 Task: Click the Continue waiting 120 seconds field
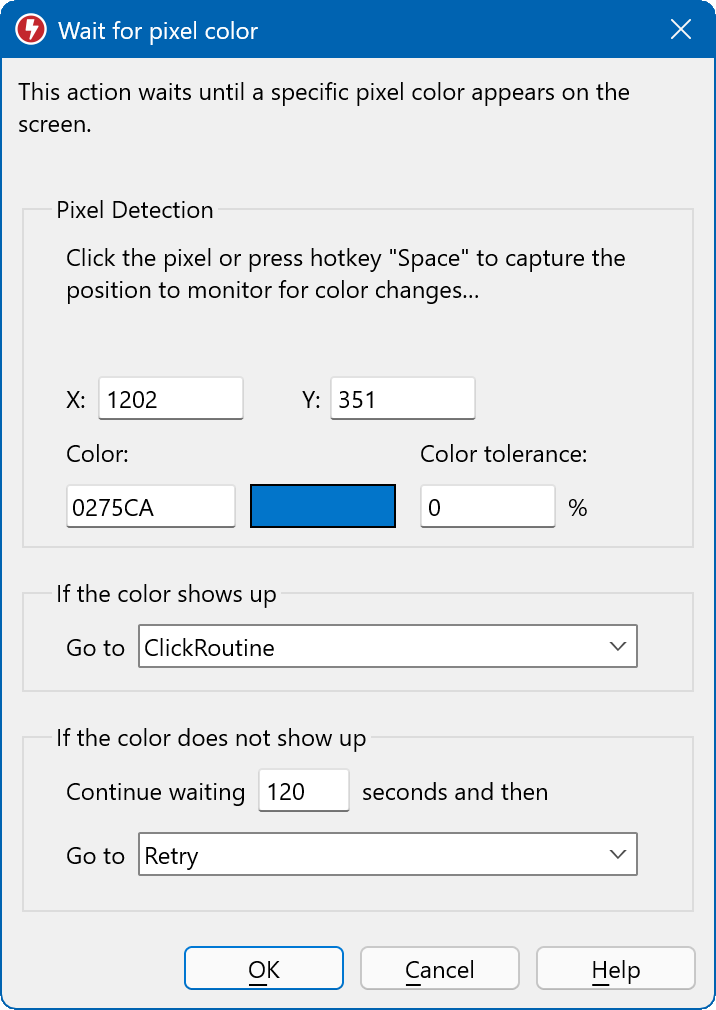[303, 791]
